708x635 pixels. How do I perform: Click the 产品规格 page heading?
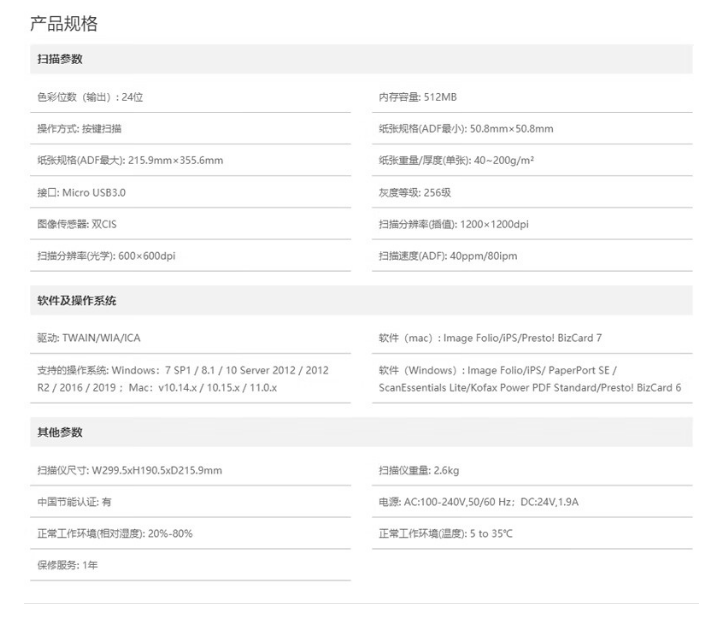pos(64,23)
